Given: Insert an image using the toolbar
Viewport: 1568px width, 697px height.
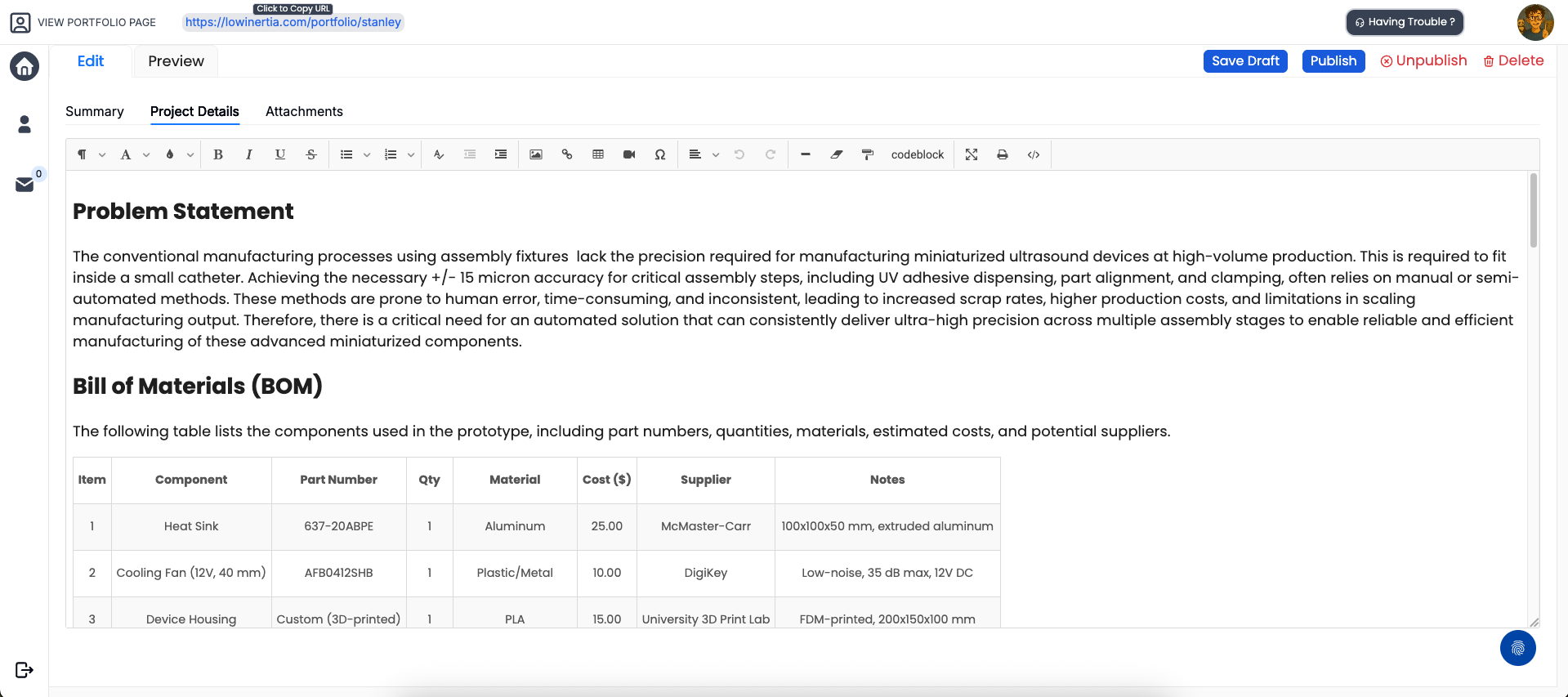Looking at the screenshot, I should point(536,154).
